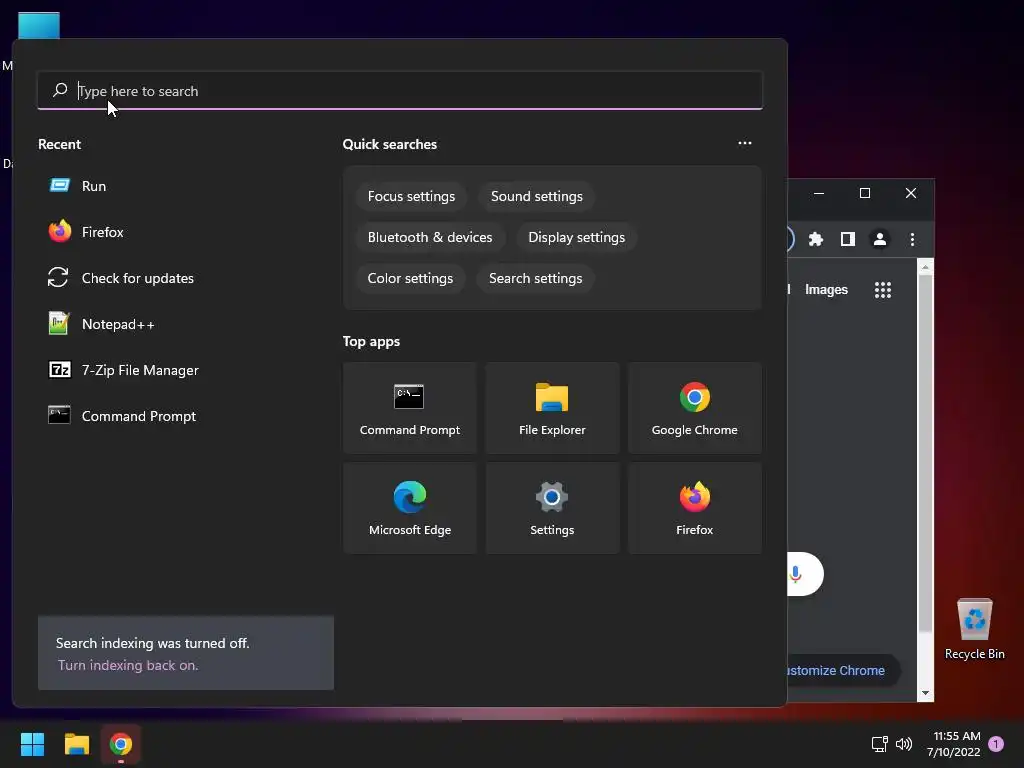Toggle Chrome side panel icon

point(848,239)
